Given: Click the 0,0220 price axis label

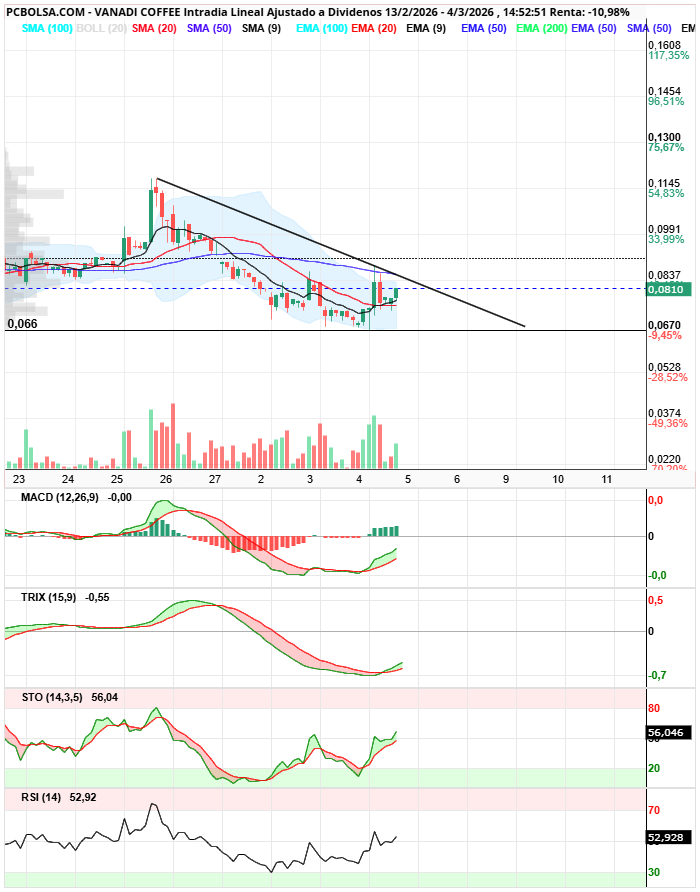Looking at the screenshot, I should (x=664, y=459).
